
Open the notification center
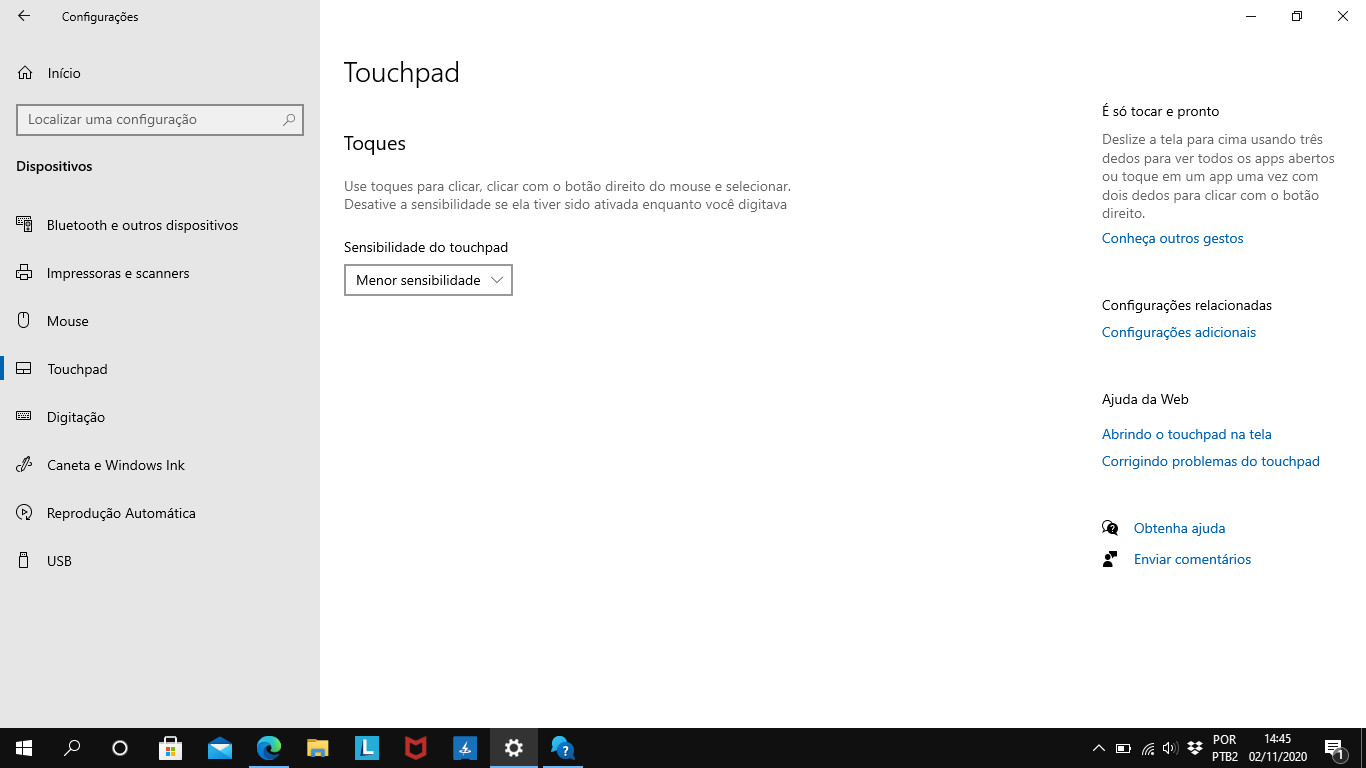[1334, 747]
